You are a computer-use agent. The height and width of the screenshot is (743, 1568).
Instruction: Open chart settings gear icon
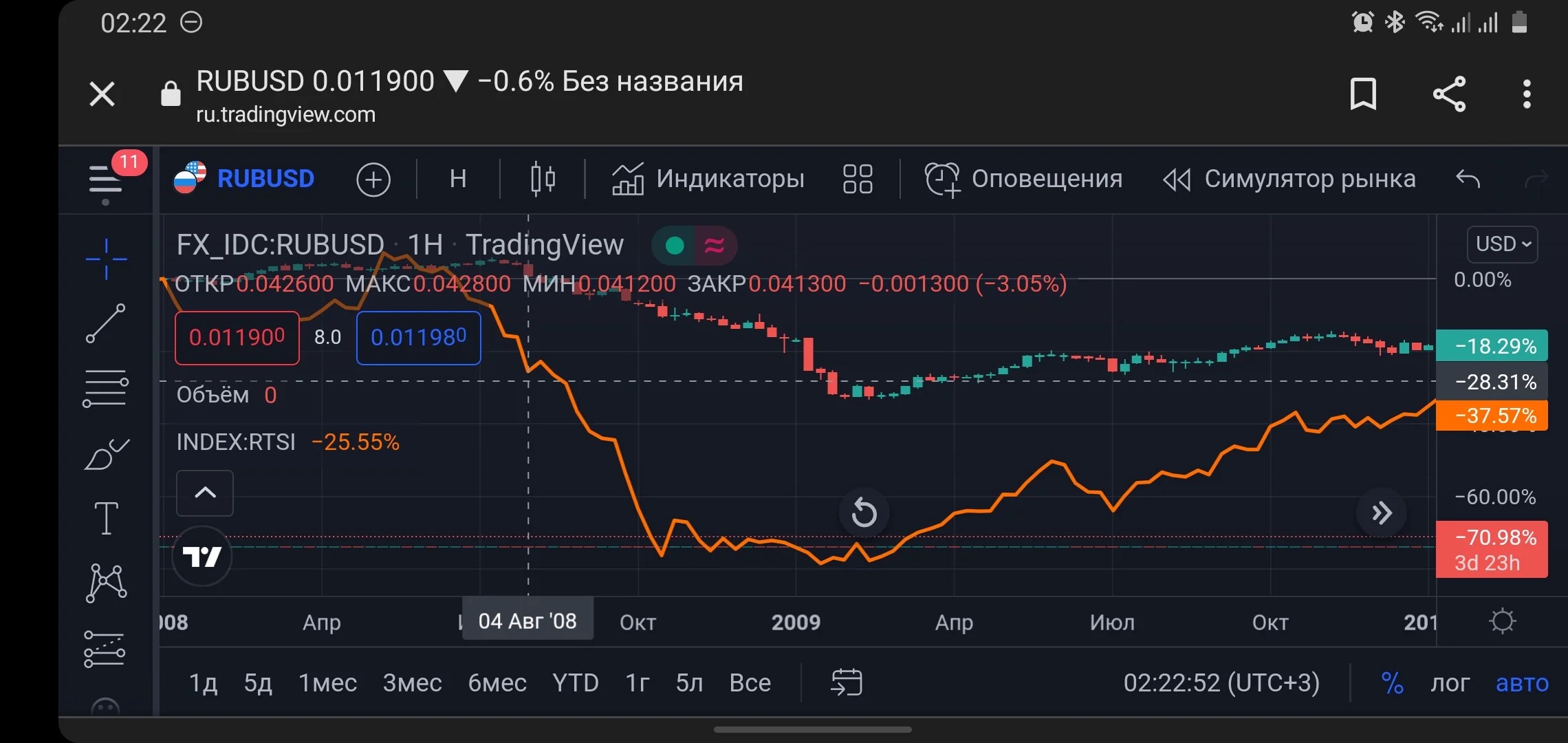[1502, 621]
